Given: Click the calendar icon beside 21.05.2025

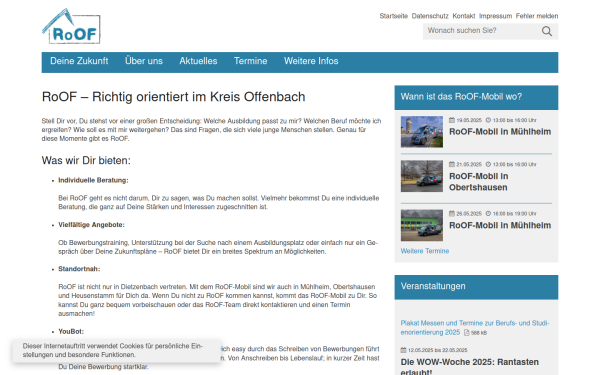Looking at the screenshot, I should (x=452, y=164).
